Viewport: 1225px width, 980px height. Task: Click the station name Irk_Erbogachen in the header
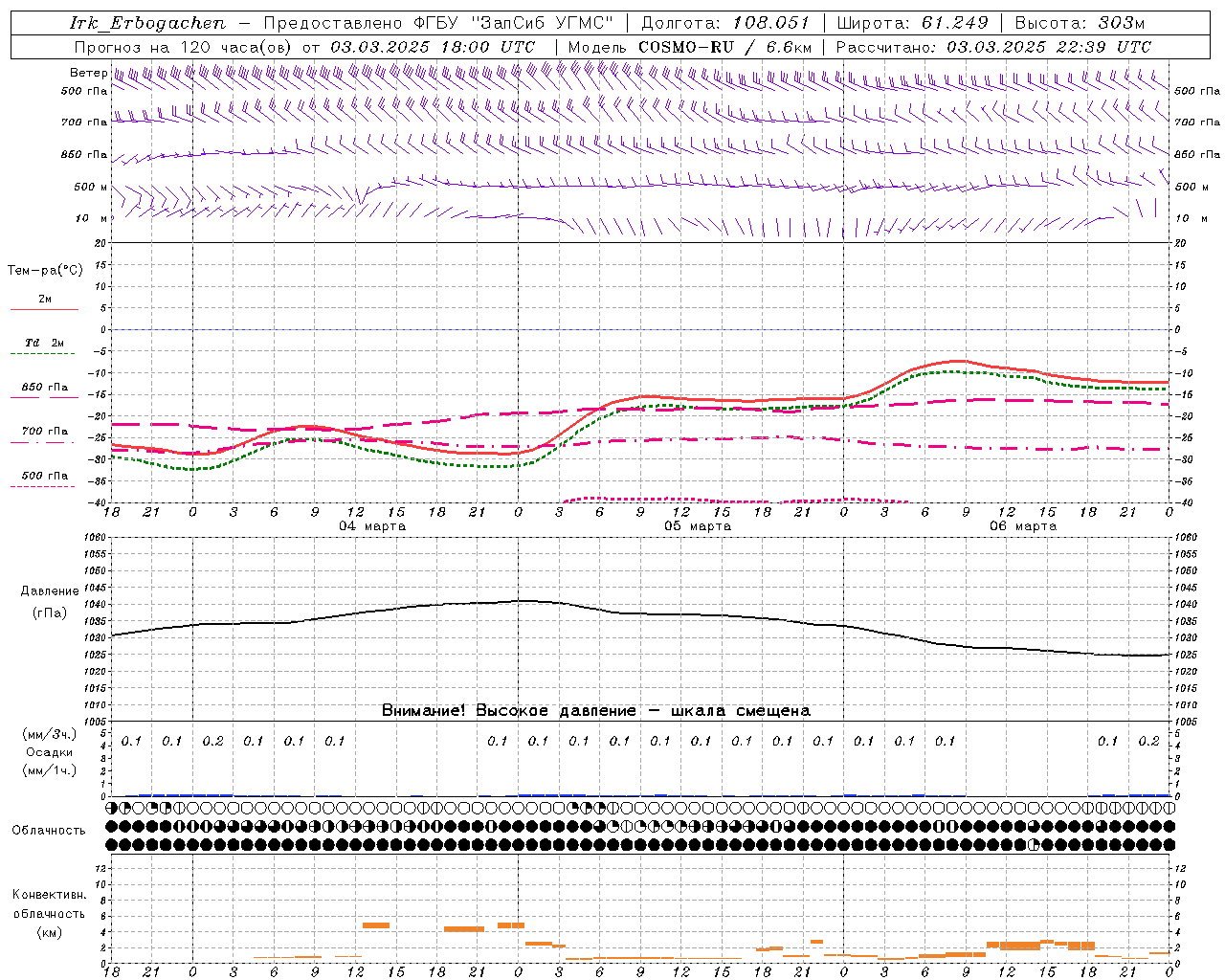click(x=147, y=23)
